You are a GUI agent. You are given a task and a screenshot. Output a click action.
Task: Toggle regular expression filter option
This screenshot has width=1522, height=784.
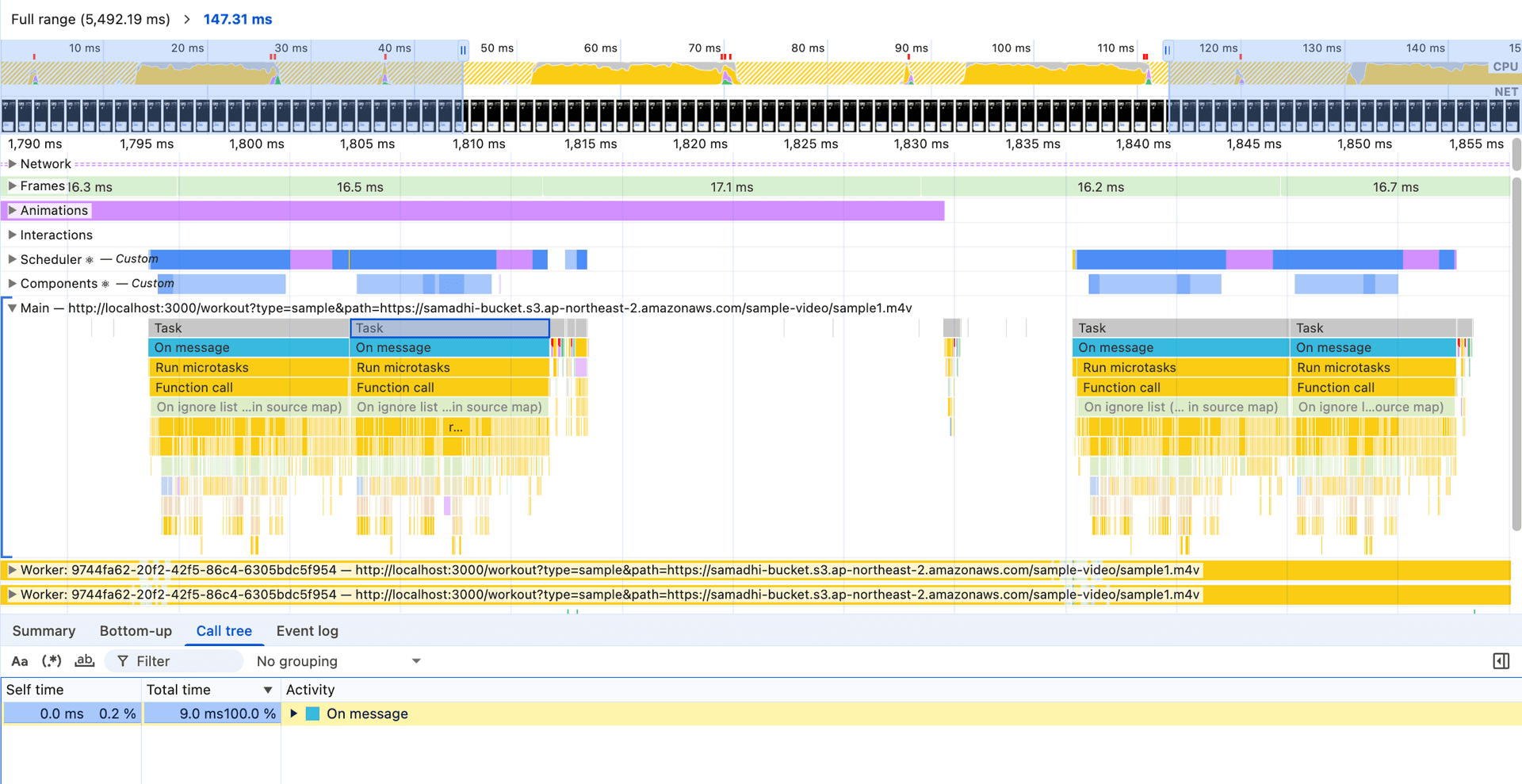point(52,661)
